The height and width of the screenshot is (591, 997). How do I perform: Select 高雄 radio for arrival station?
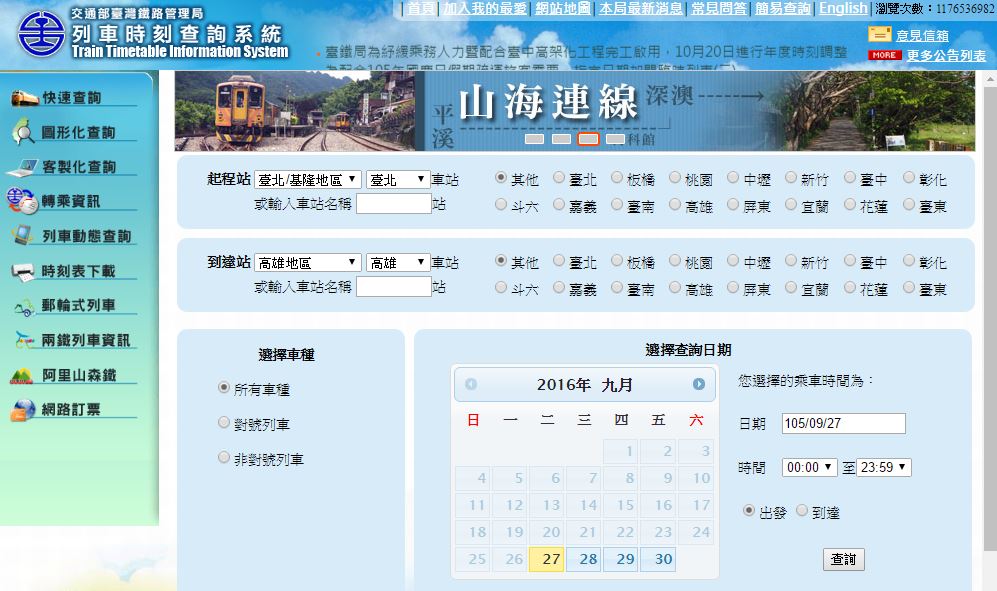[675, 288]
